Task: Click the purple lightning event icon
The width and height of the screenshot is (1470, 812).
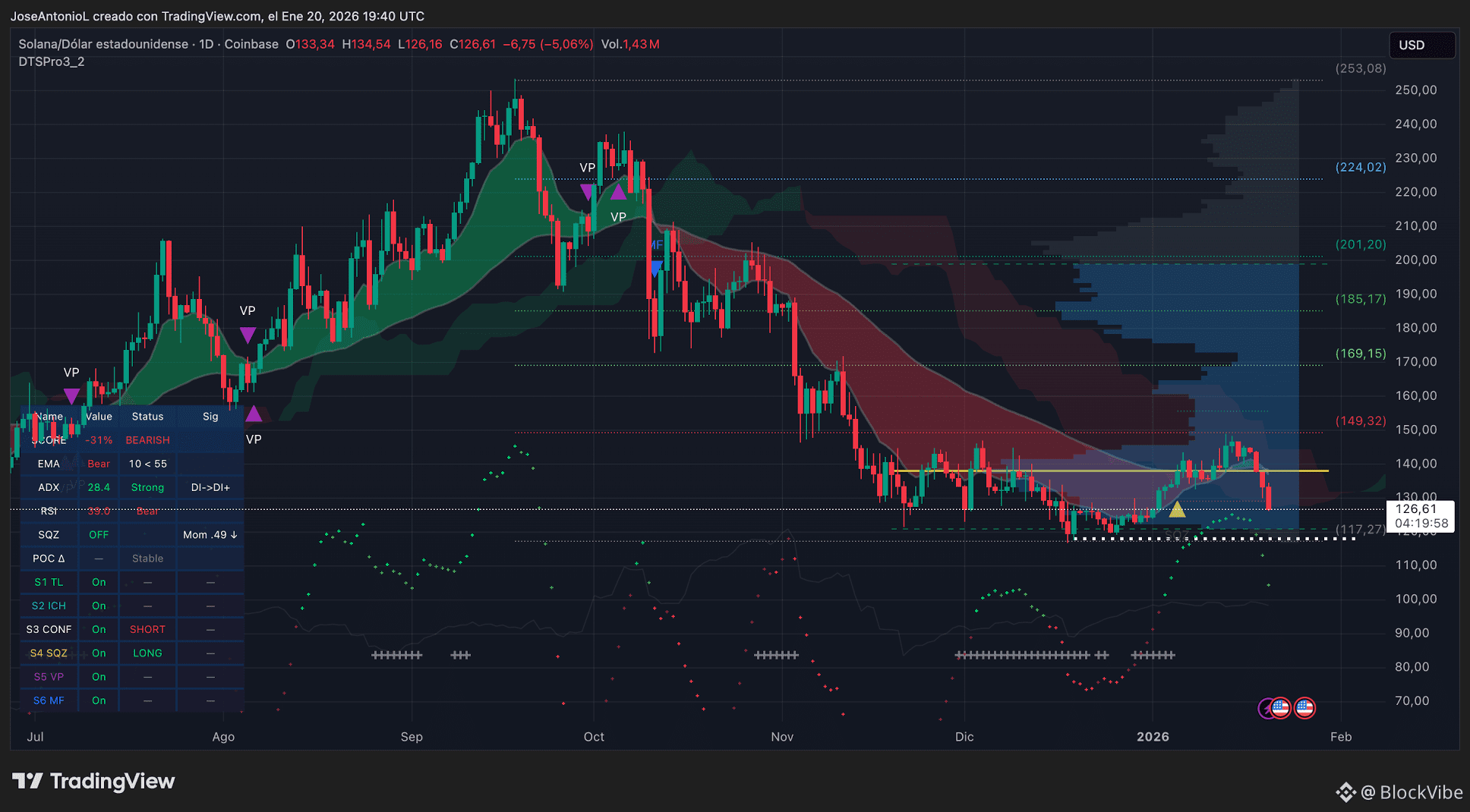Action: [1266, 708]
